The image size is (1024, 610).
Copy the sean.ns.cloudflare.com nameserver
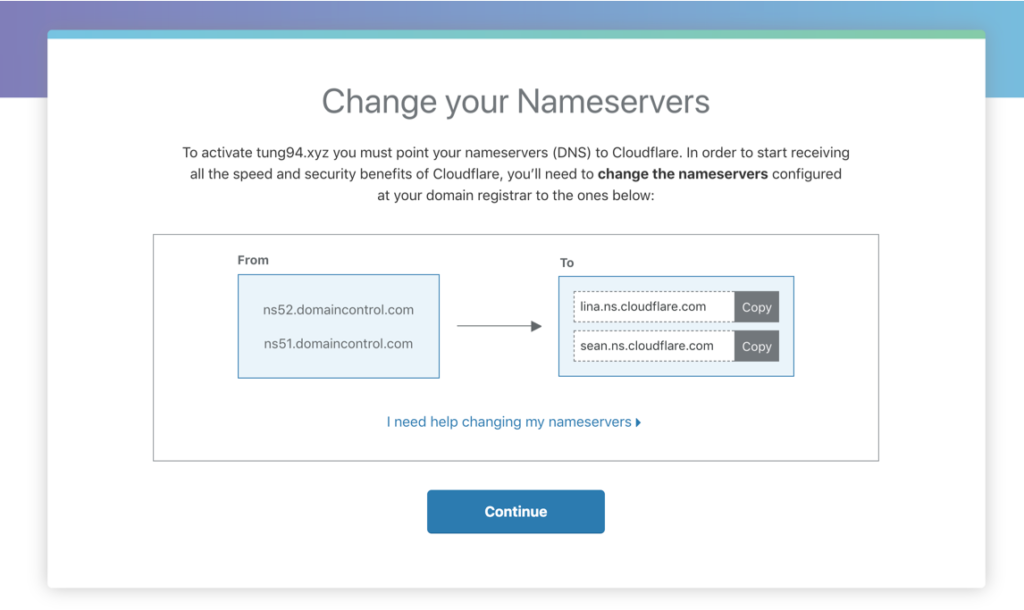pos(756,346)
